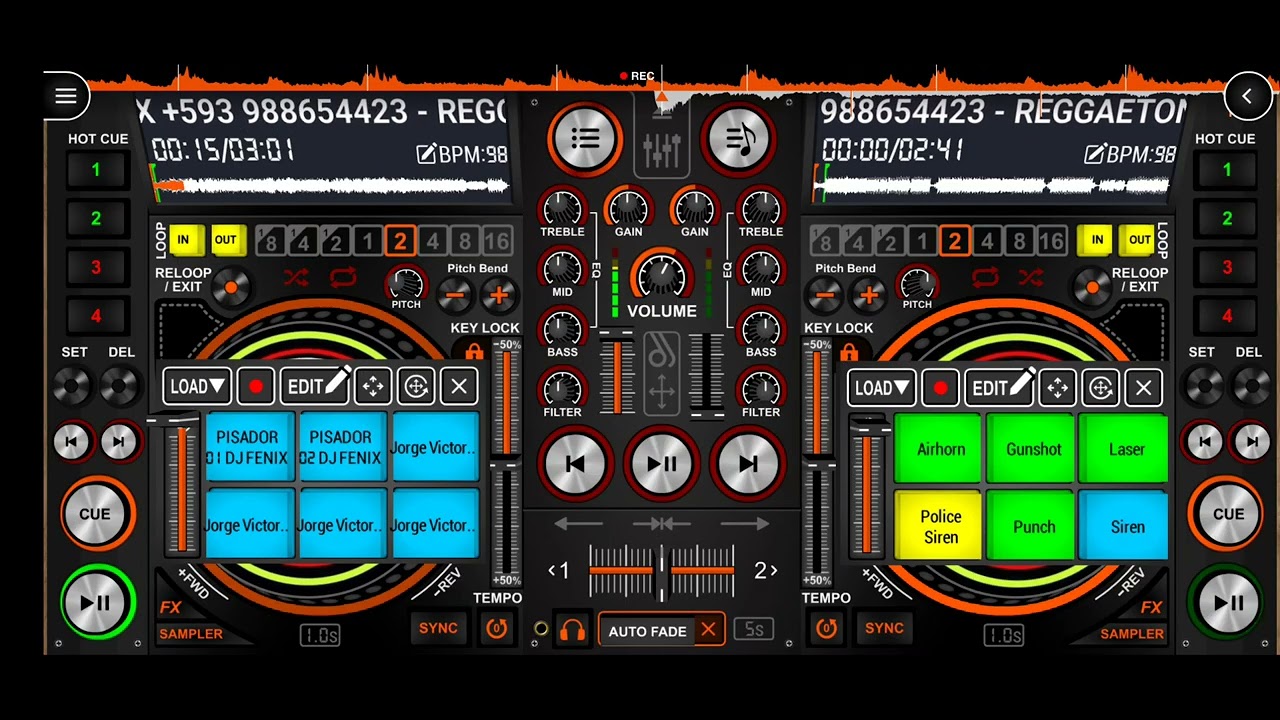Toggle left deck key lock padlock
Screen dimensions: 1280x720
474,351
